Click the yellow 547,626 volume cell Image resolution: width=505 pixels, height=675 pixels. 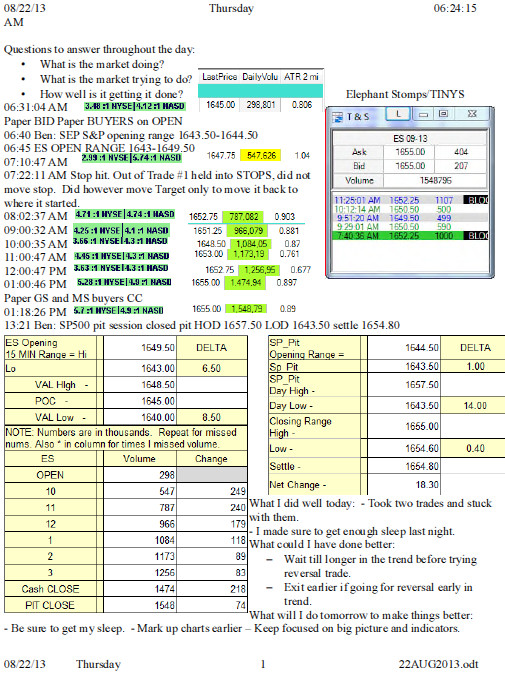(x=261, y=155)
